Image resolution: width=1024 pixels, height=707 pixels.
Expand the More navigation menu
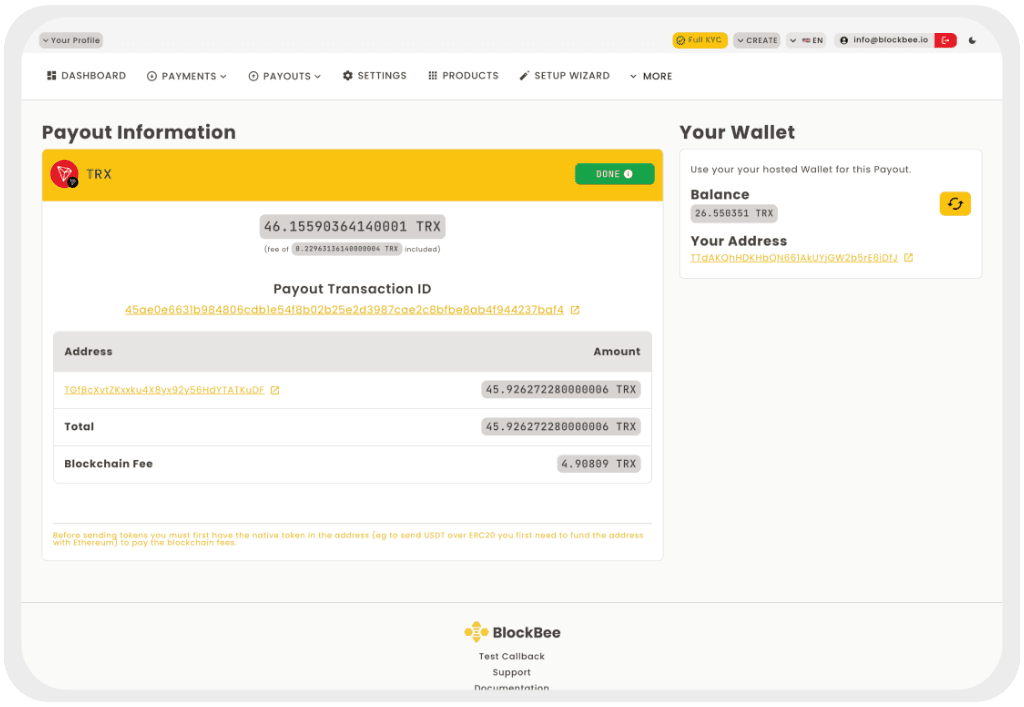tap(650, 75)
